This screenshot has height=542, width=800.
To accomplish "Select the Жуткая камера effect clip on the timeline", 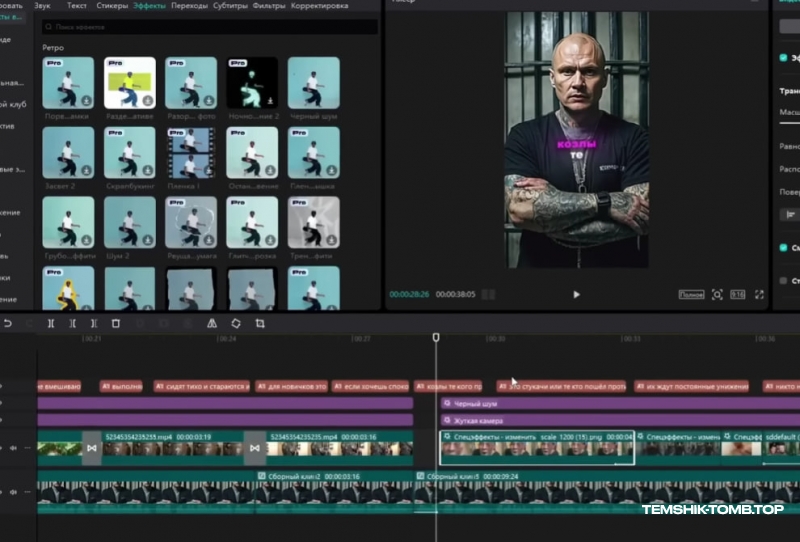I will (620, 421).
